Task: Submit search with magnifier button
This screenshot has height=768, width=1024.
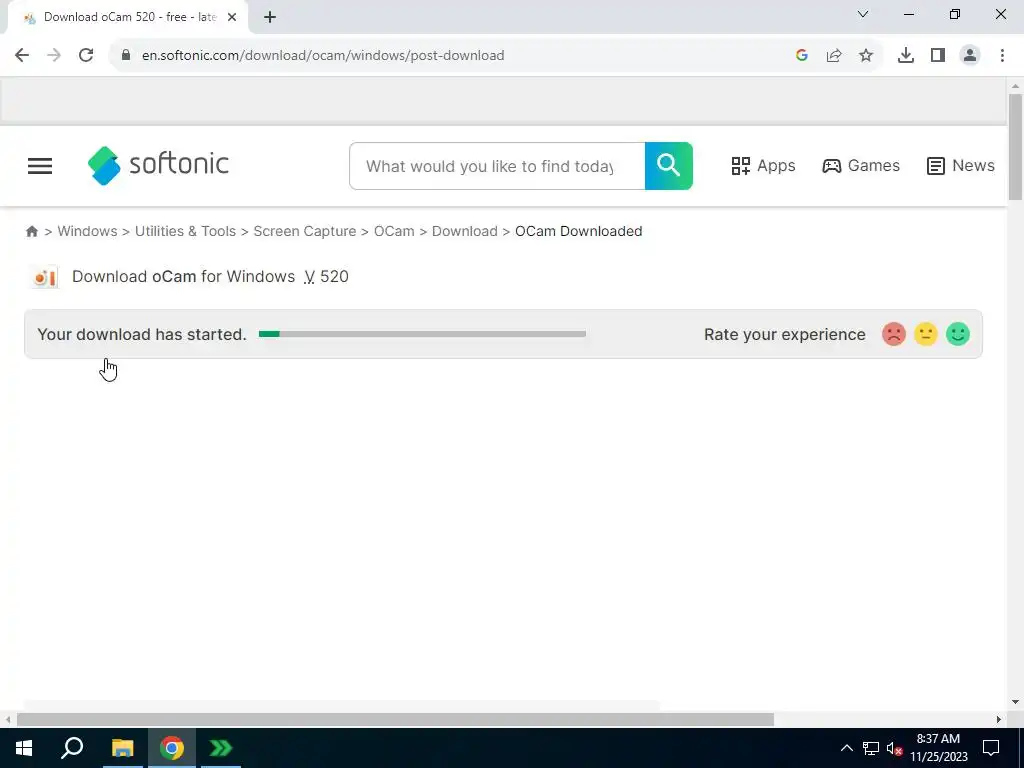Action: click(669, 166)
